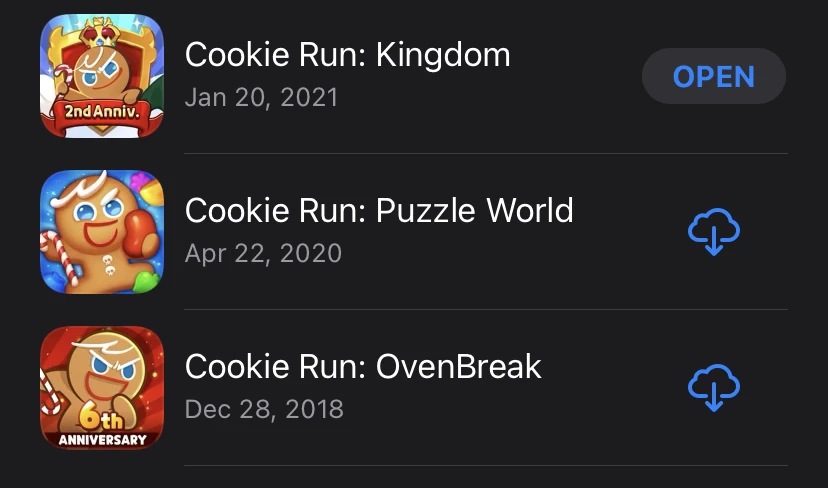Viewport: 828px width, 488px height.
Task: Click the OPEN button for Cookie Run: Kingdom
Action: pyautogui.click(x=714, y=76)
